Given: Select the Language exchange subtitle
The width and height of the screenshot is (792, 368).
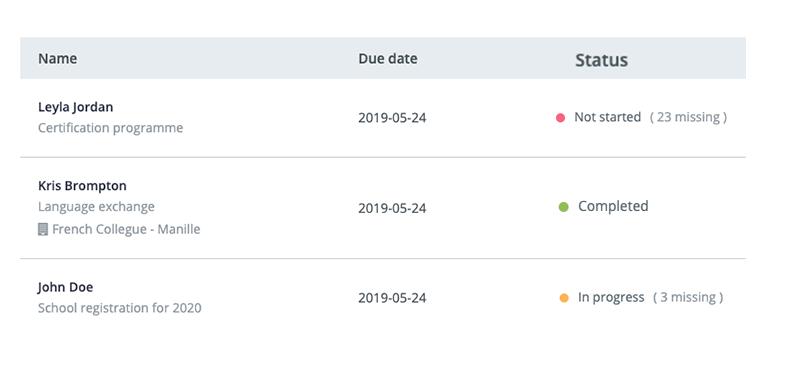Looking at the screenshot, I should coord(96,206).
